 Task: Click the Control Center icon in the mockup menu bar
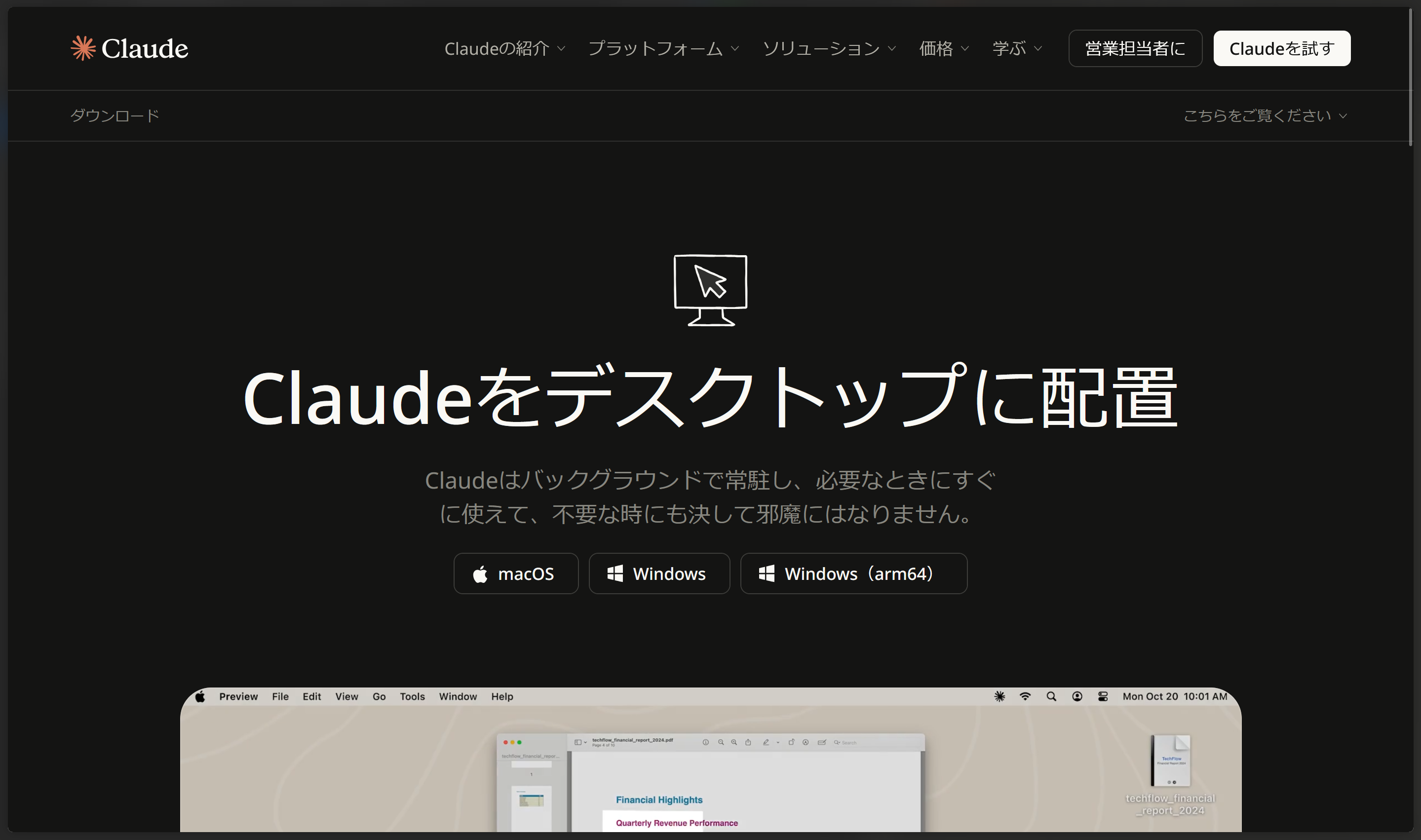point(1102,696)
